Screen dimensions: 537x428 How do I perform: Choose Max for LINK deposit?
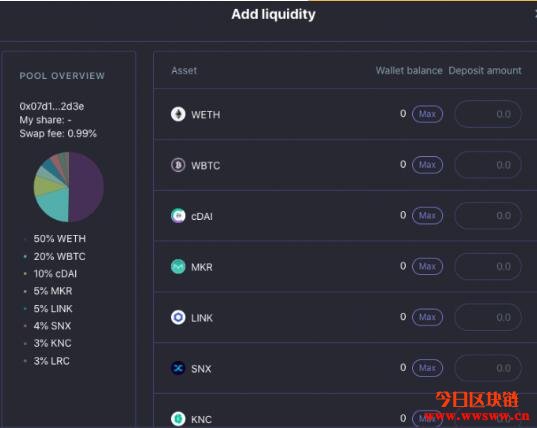click(x=427, y=317)
